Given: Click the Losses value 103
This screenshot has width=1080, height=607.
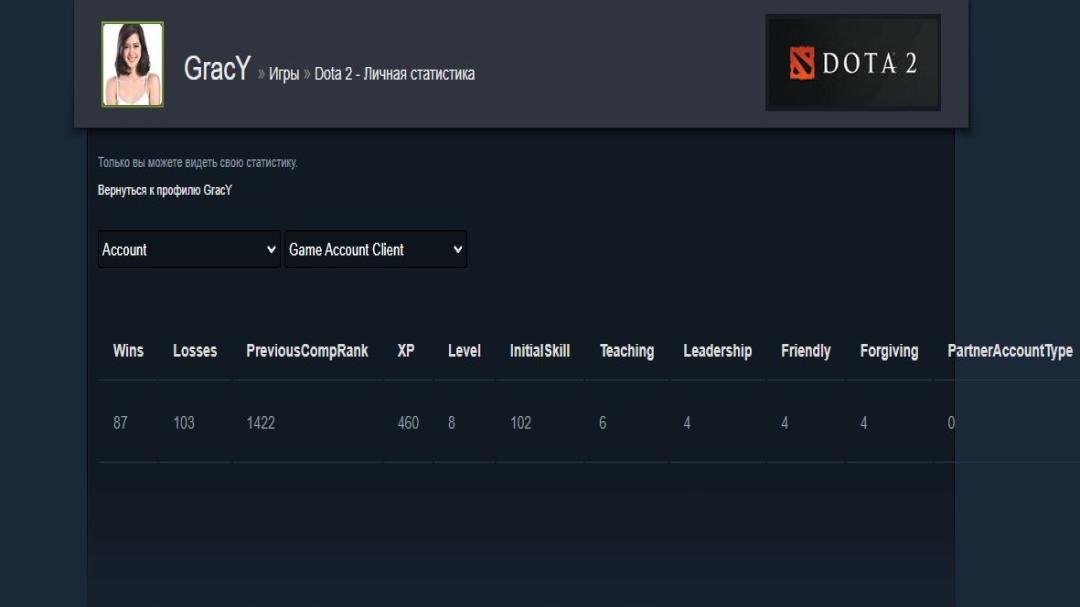Looking at the screenshot, I should [x=184, y=422].
